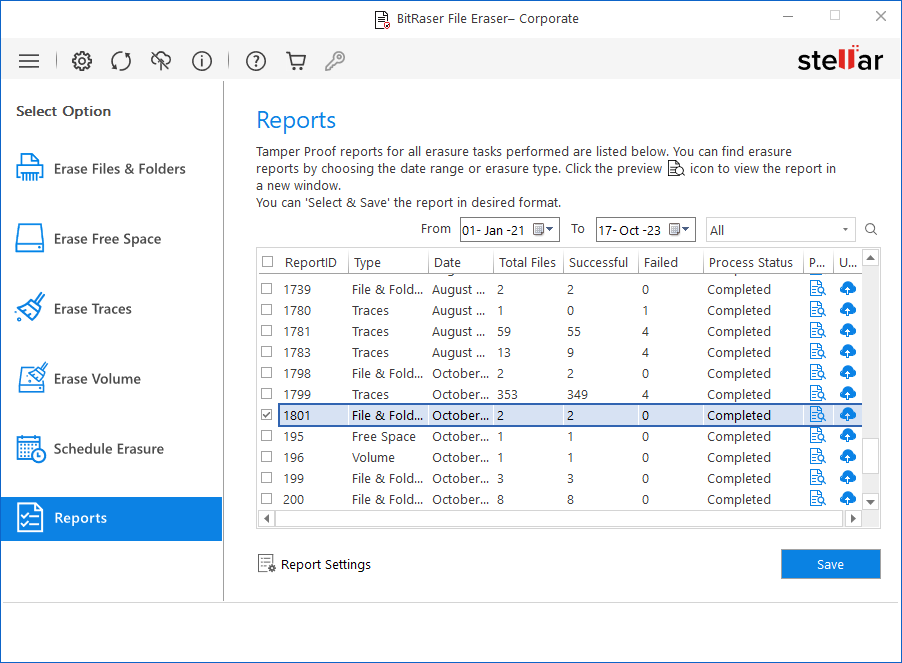Preview report 1781

(817, 331)
